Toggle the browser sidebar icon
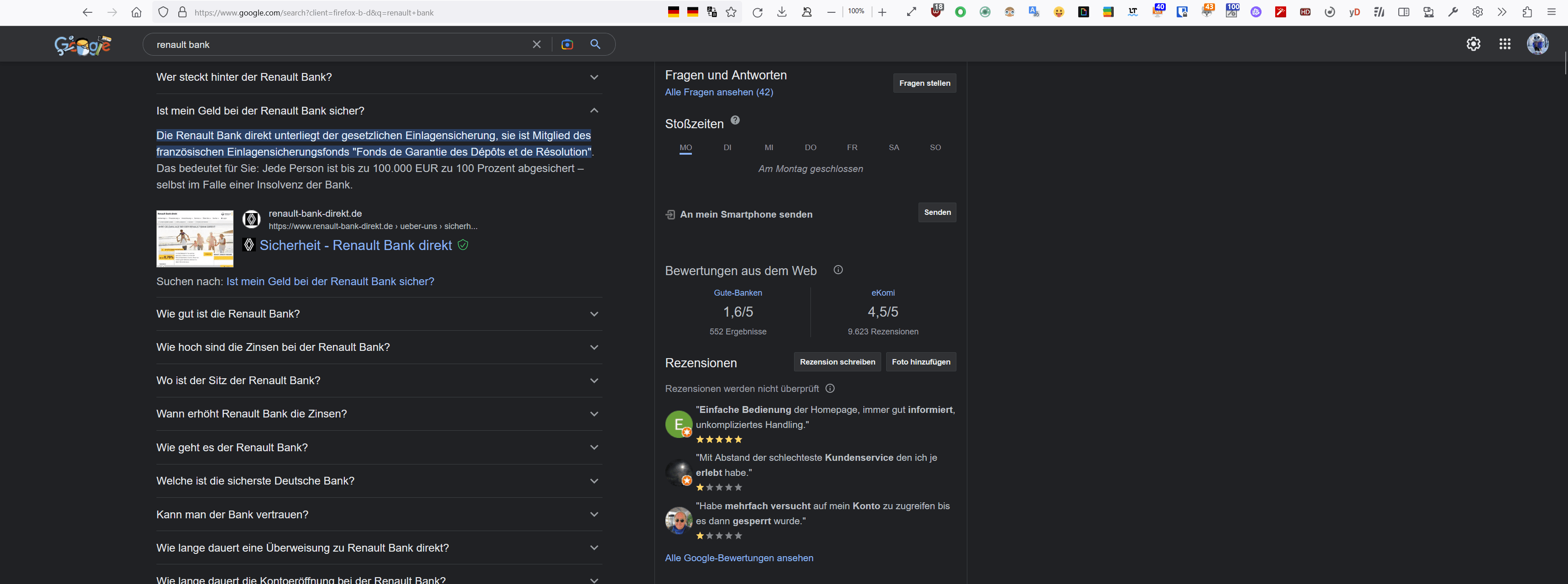 click(x=1404, y=12)
